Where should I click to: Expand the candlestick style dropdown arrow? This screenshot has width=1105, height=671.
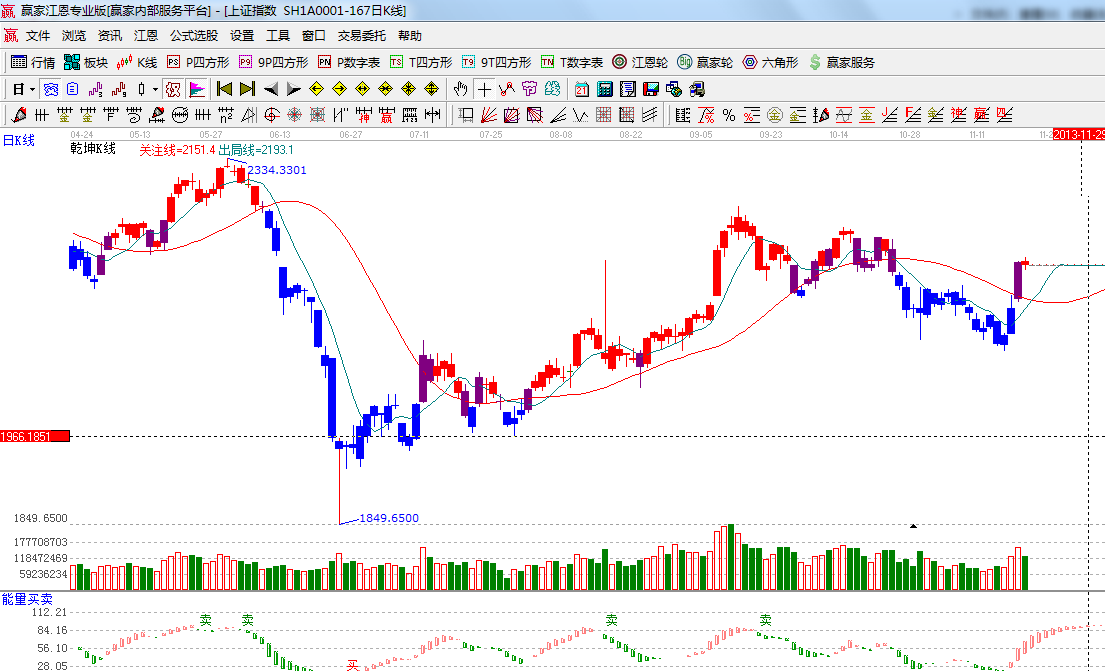(155, 89)
